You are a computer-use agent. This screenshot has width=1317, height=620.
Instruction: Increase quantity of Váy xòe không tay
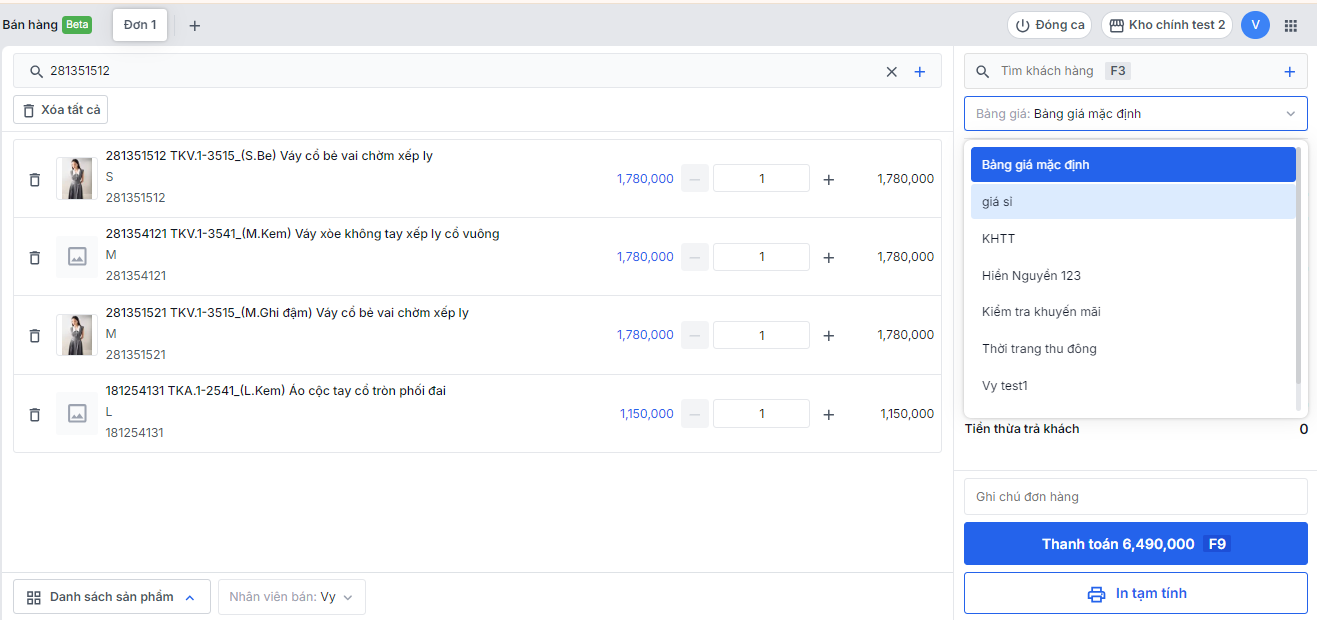pos(828,258)
